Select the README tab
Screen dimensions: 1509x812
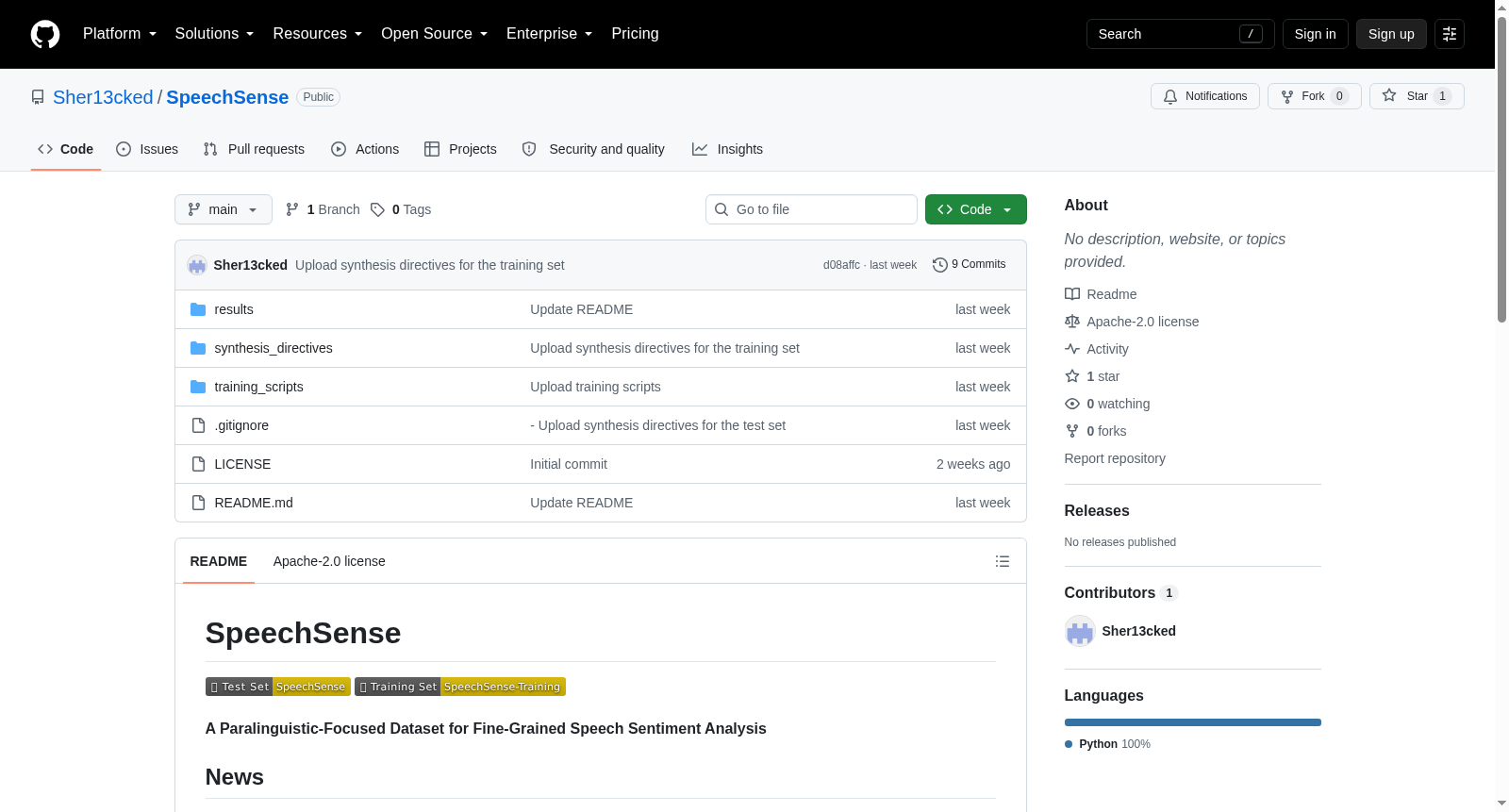219,561
